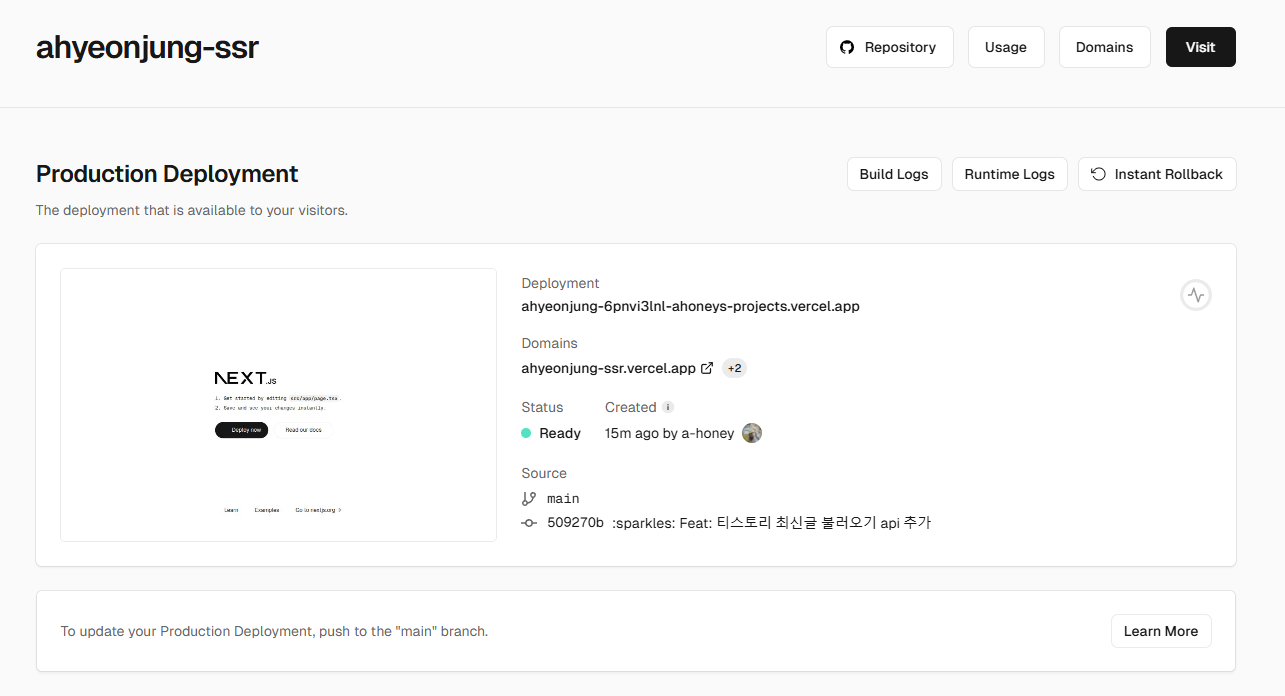Click the git branch icon beside main
The height and width of the screenshot is (696, 1285).
pyautogui.click(x=529, y=498)
